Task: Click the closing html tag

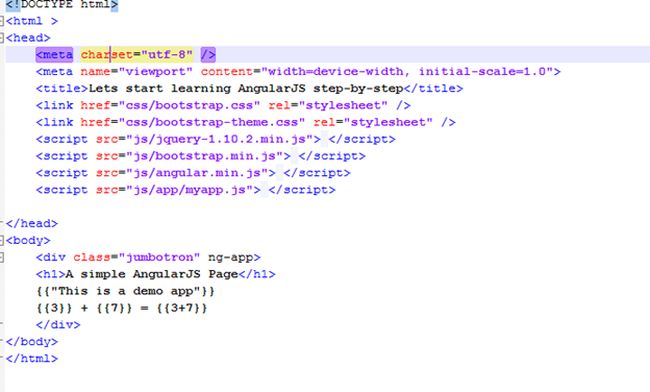Action: pyautogui.click(x=32, y=359)
